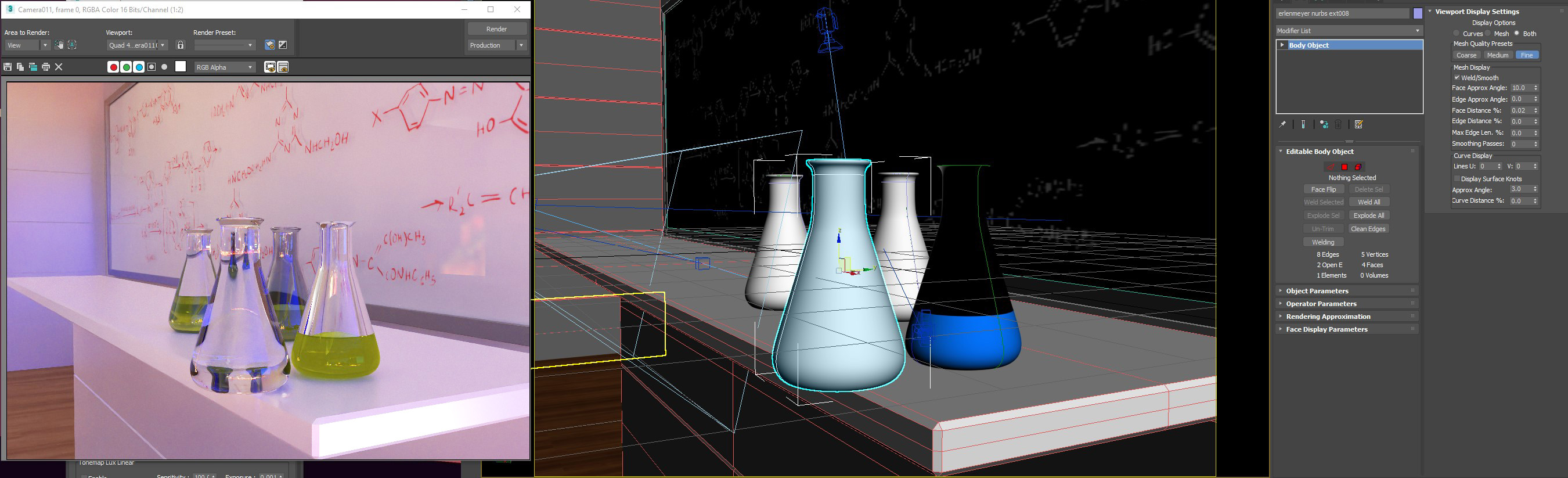This screenshot has height=478, width=1568.
Task: Open Render Setup teapot icon
Action: click(269, 45)
